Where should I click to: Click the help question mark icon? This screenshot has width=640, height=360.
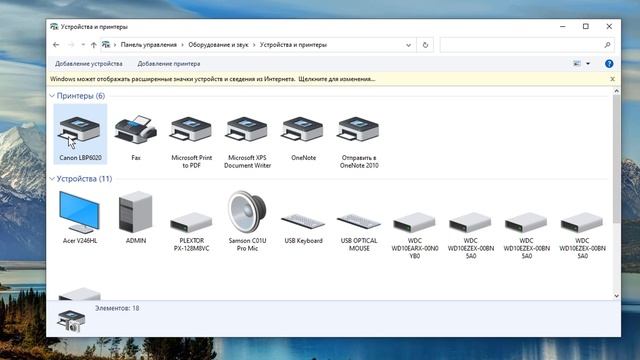click(x=609, y=64)
